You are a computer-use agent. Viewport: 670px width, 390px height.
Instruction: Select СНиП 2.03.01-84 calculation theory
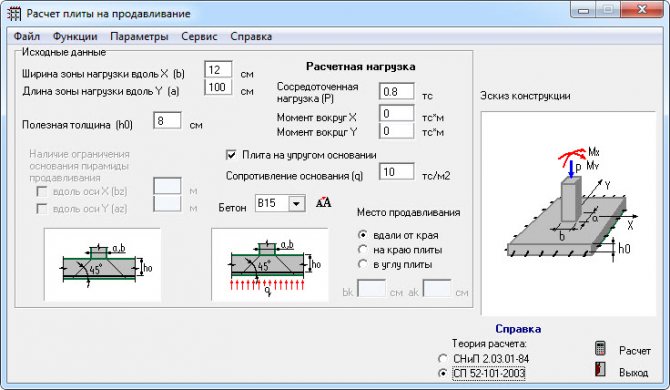(x=443, y=358)
